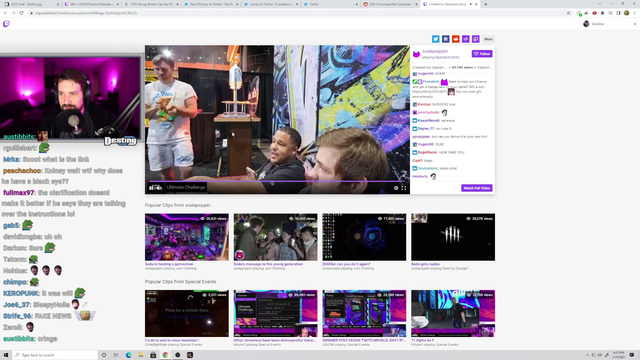Open 'T1 Alpha As F' clip thumbnail

tap(453, 313)
